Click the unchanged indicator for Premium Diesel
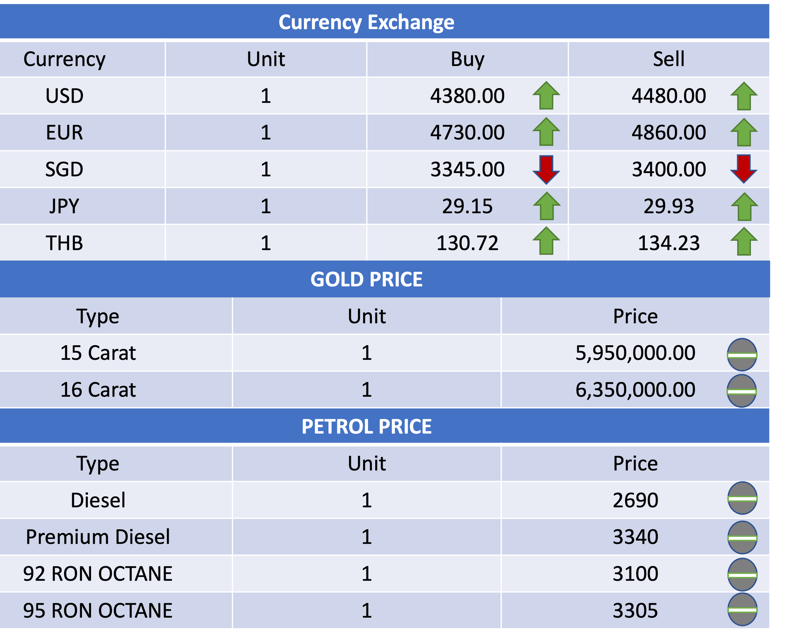This screenshot has height=638, width=812. (x=742, y=536)
